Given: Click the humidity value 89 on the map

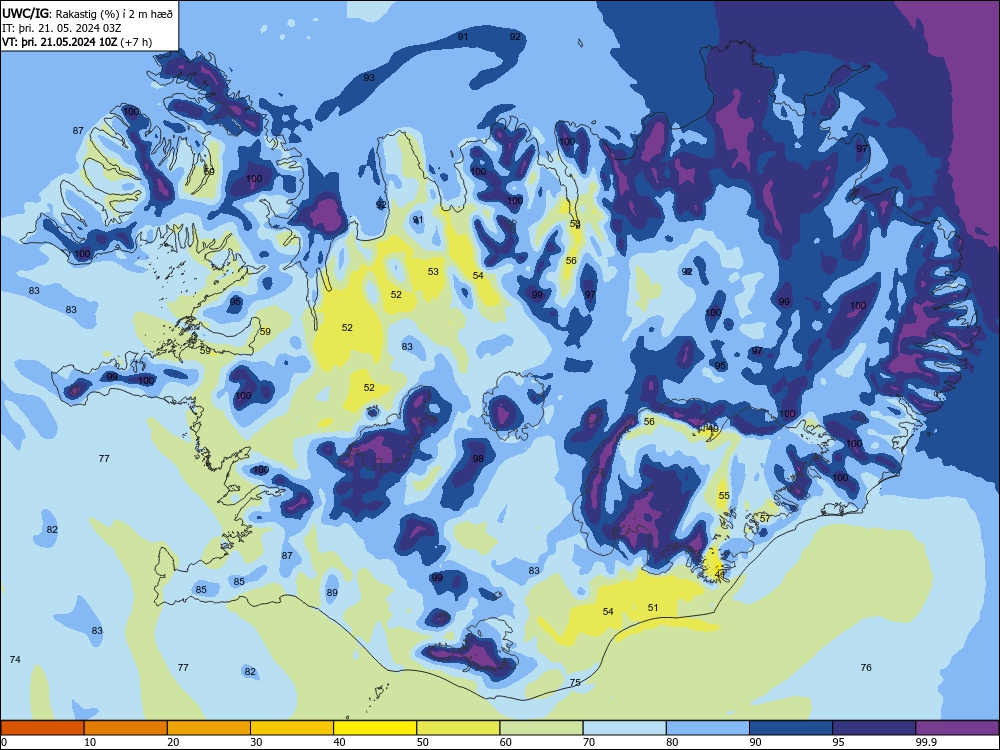Looking at the screenshot, I should [332, 592].
